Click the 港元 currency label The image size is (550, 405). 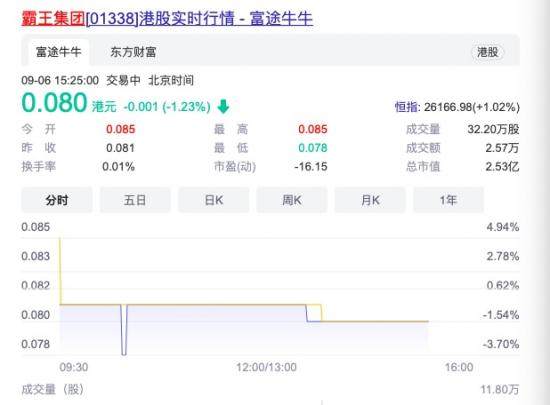point(104,107)
